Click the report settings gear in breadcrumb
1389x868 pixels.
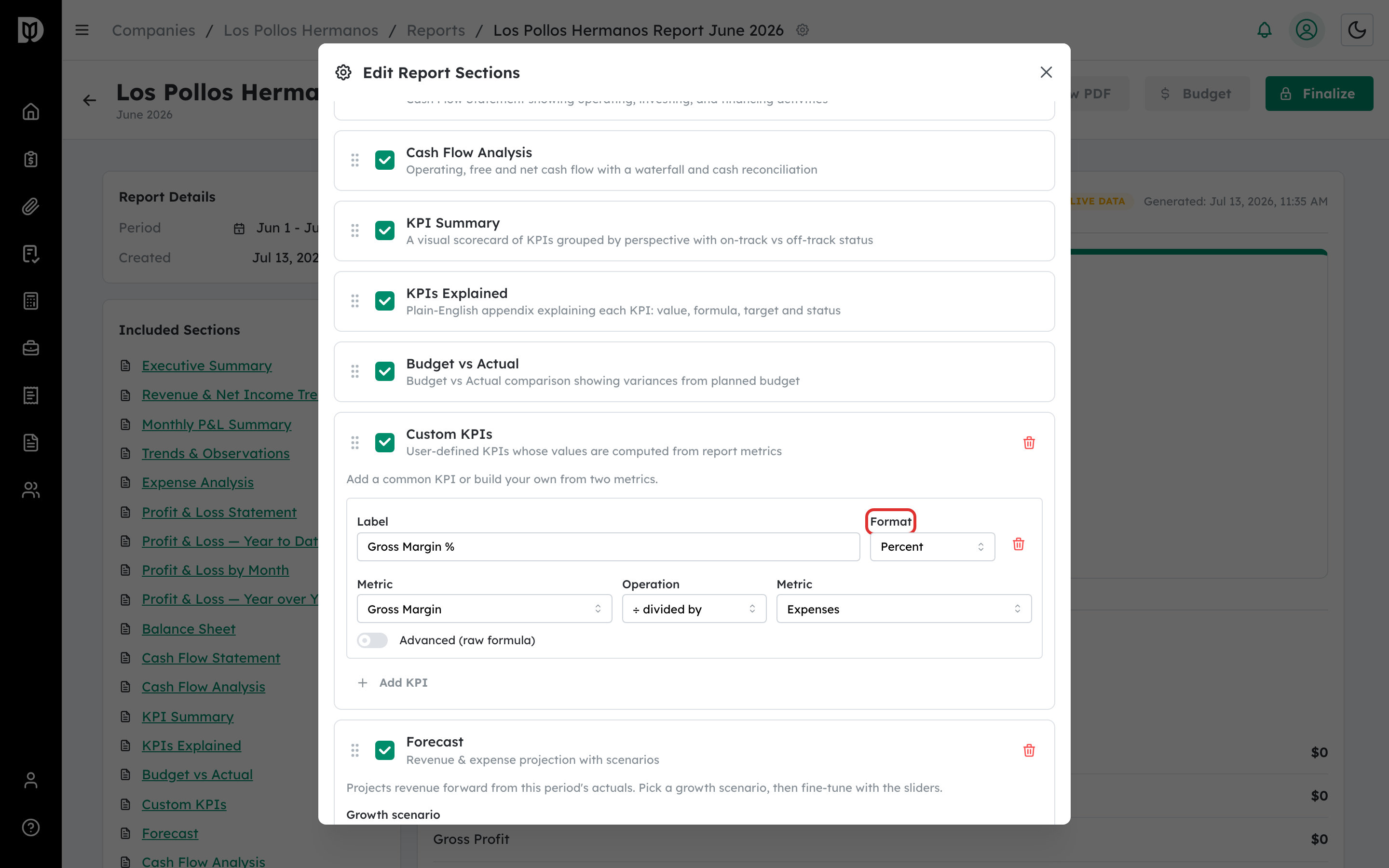point(803,30)
